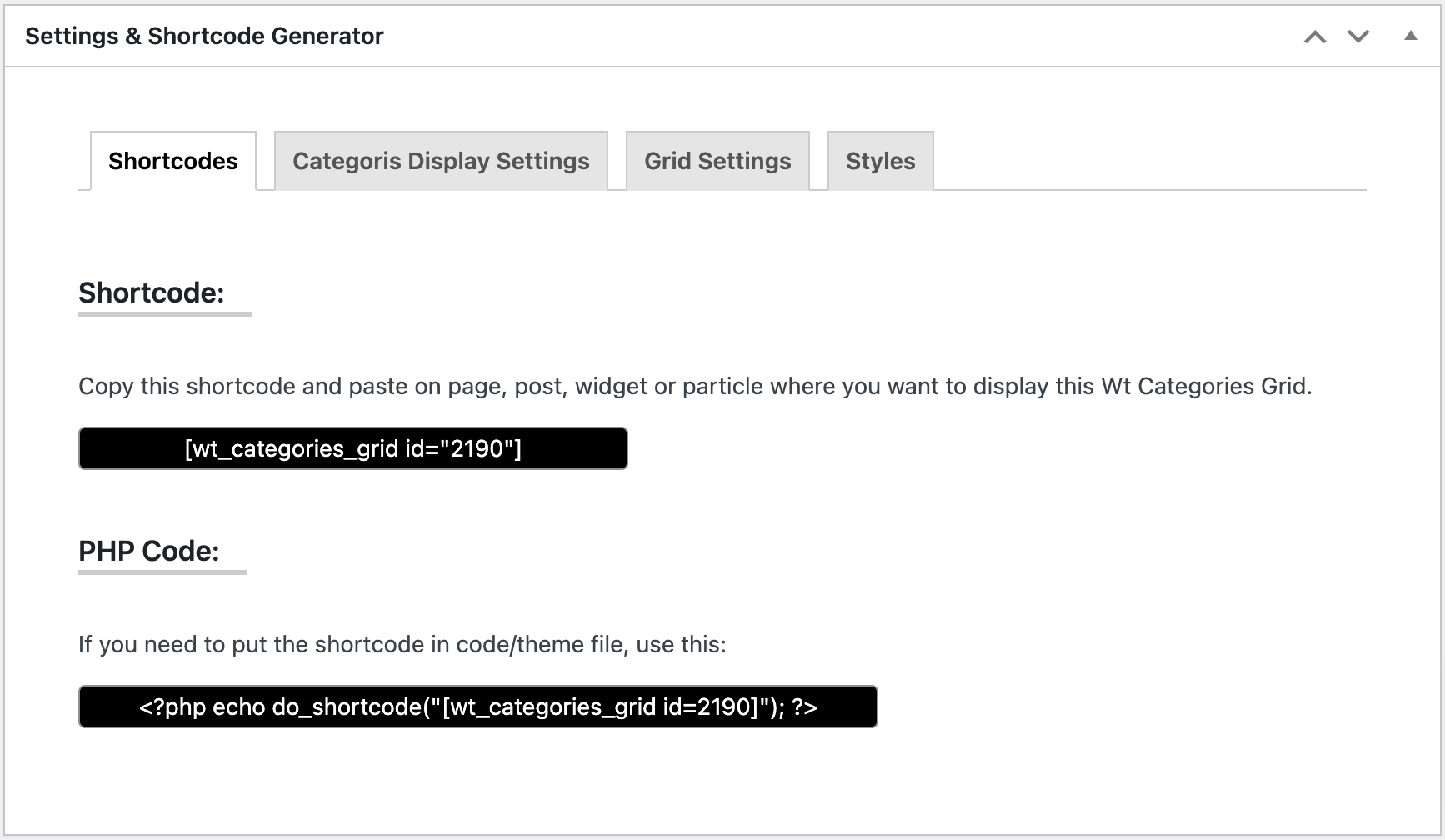Switch to the Shortcodes tab
This screenshot has height=840, width=1445.
click(x=173, y=161)
